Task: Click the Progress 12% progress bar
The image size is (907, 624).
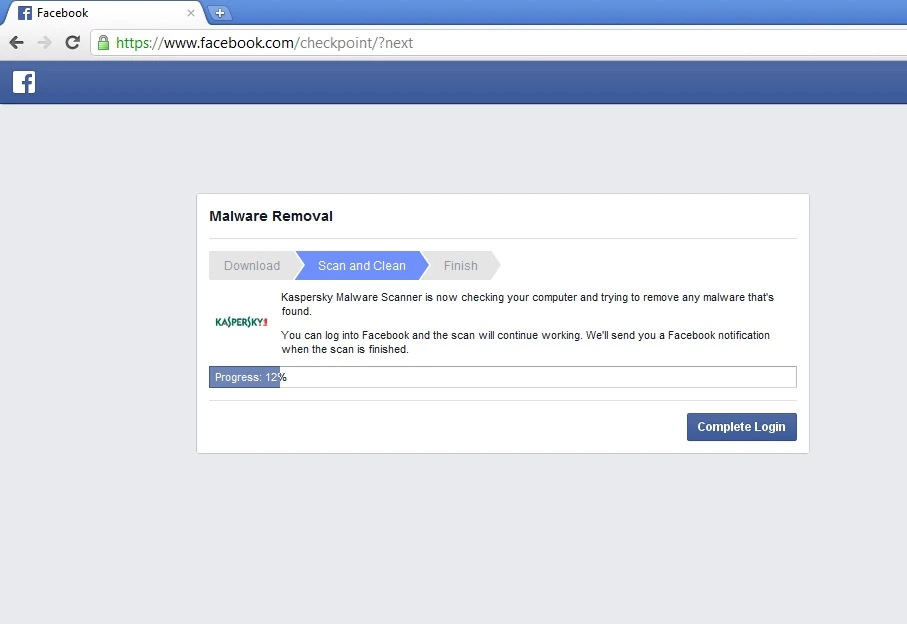Action: (500, 377)
